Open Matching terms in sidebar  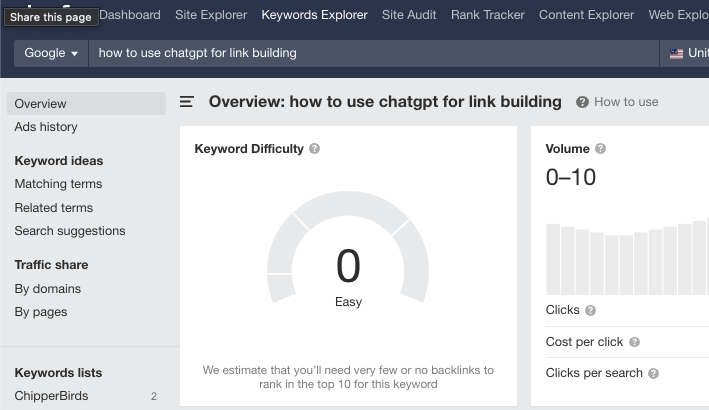point(58,184)
